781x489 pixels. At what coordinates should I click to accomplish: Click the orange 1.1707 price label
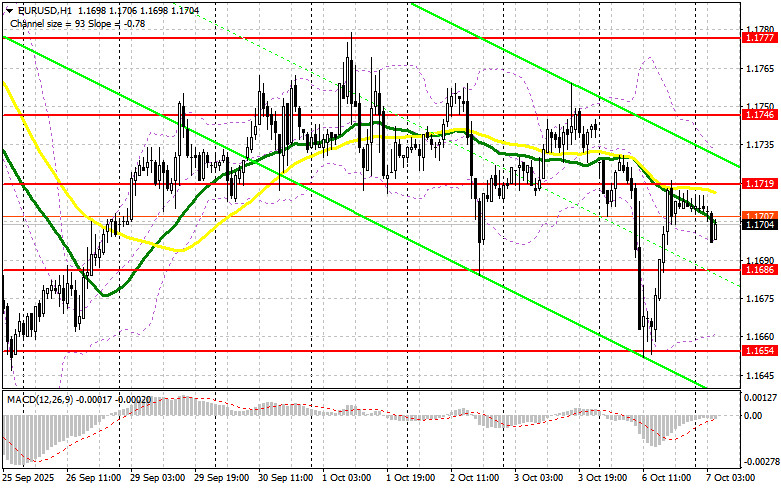click(x=759, y=216)
